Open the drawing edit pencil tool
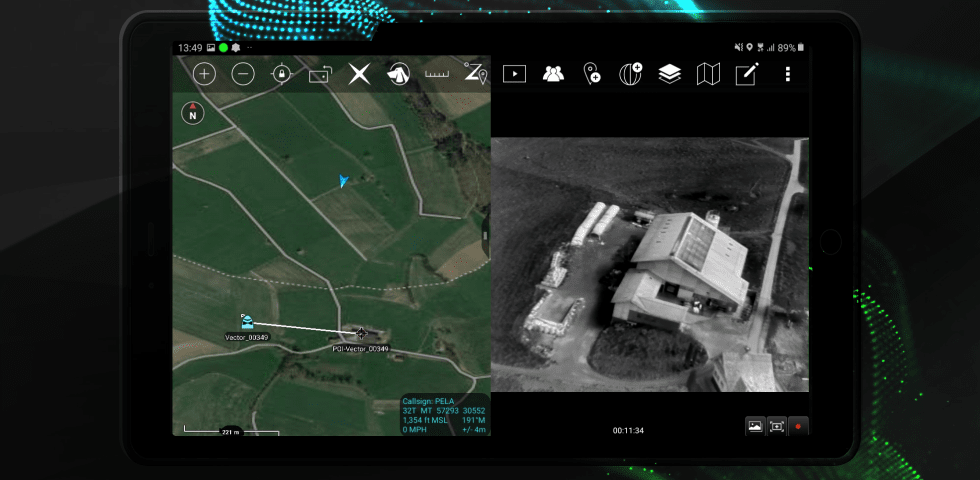980x480 pixels. (747, 74)
